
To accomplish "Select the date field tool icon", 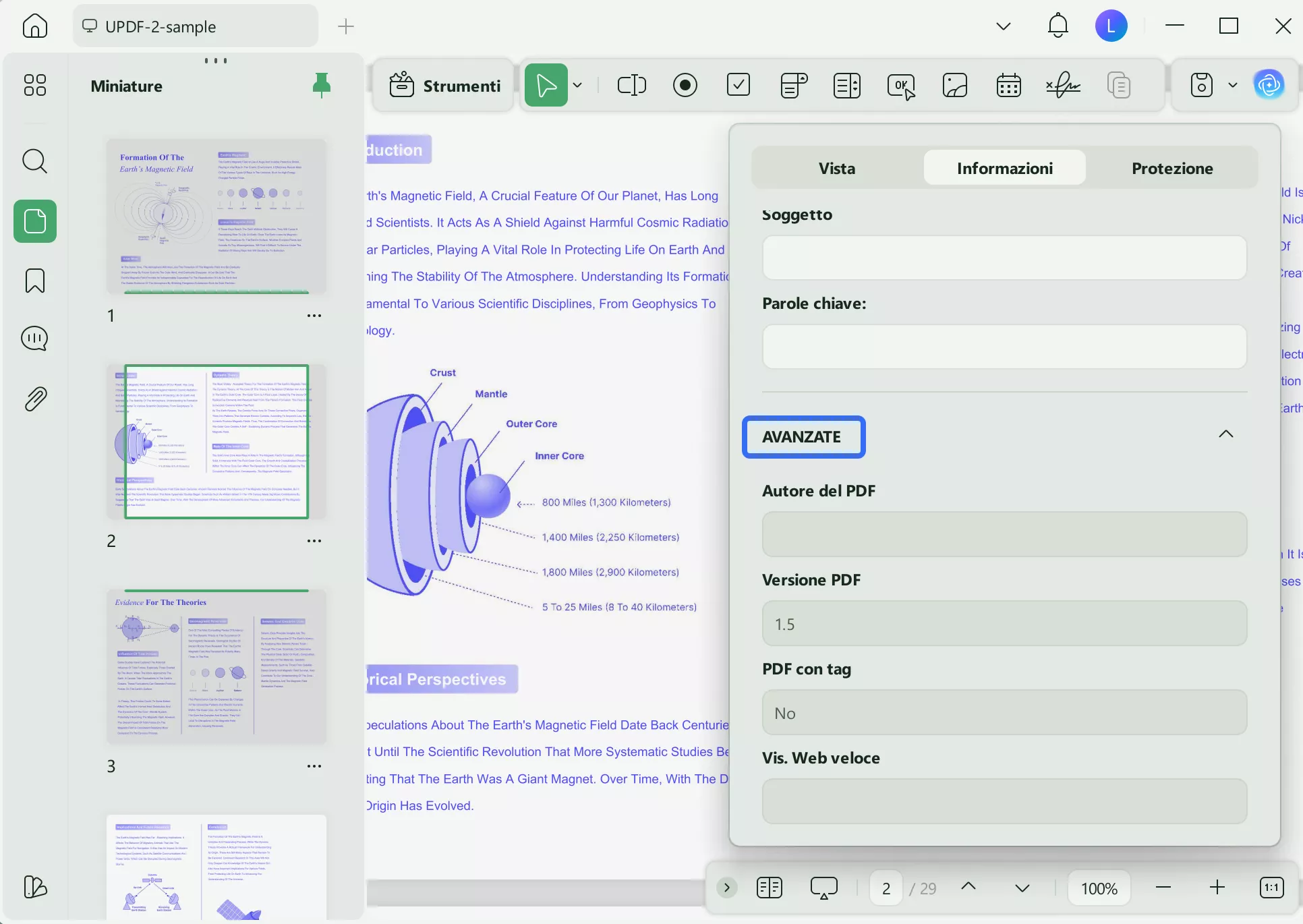I will (x=1008, y=85).
